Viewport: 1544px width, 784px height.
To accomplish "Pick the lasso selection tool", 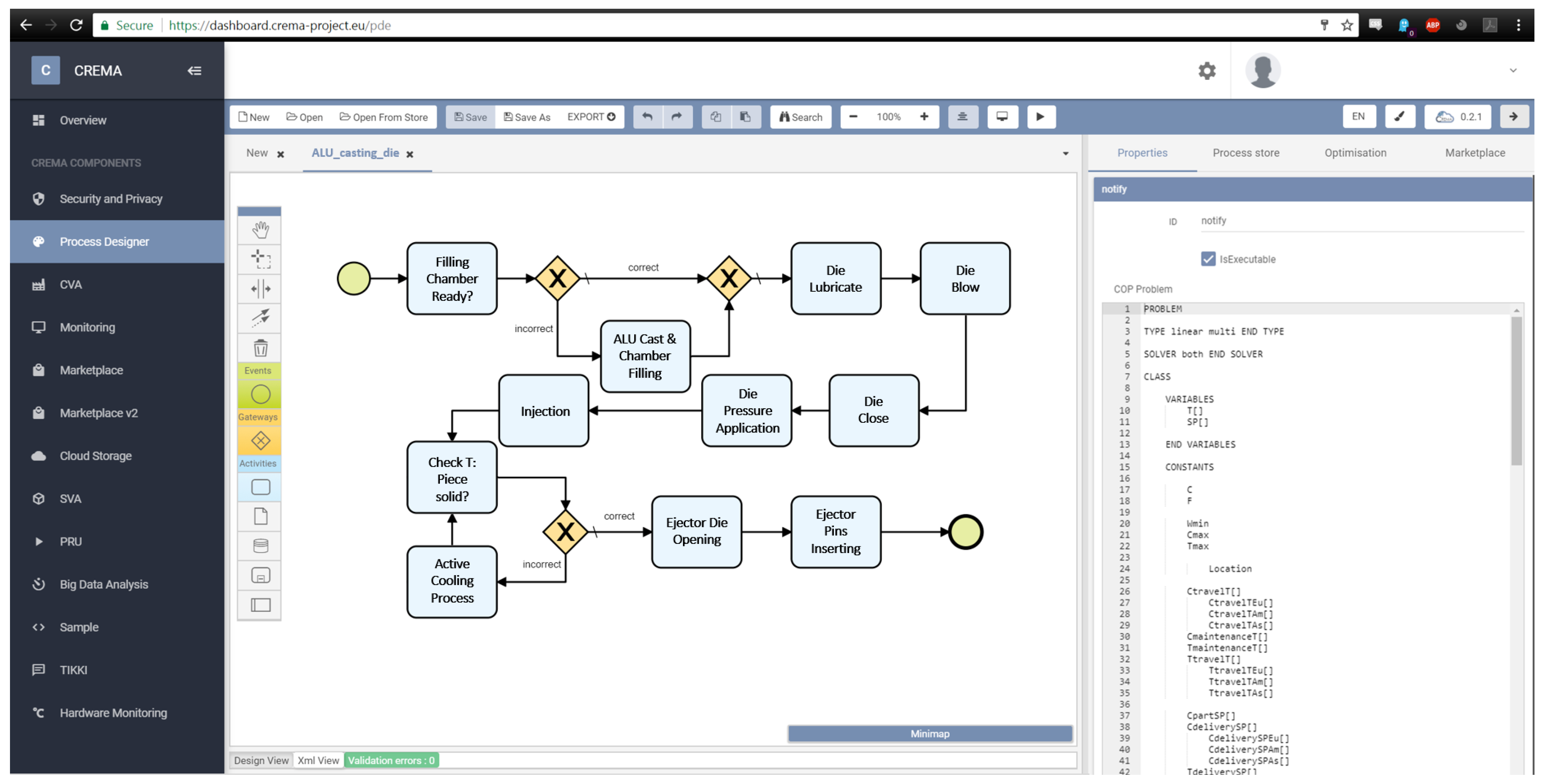I will coord(260,259).
